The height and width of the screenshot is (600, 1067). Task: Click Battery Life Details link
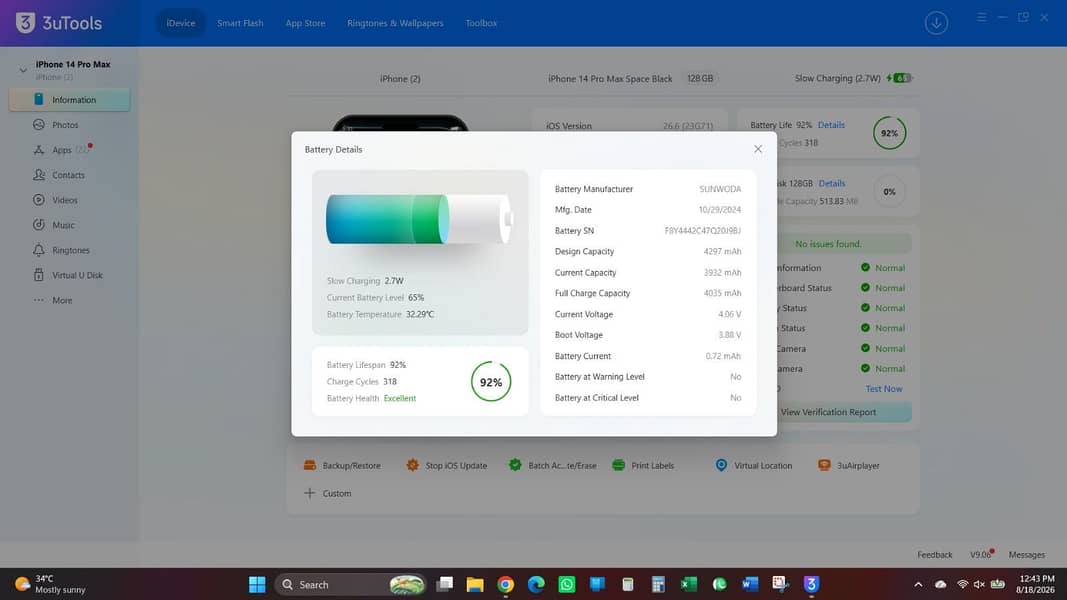831,125
